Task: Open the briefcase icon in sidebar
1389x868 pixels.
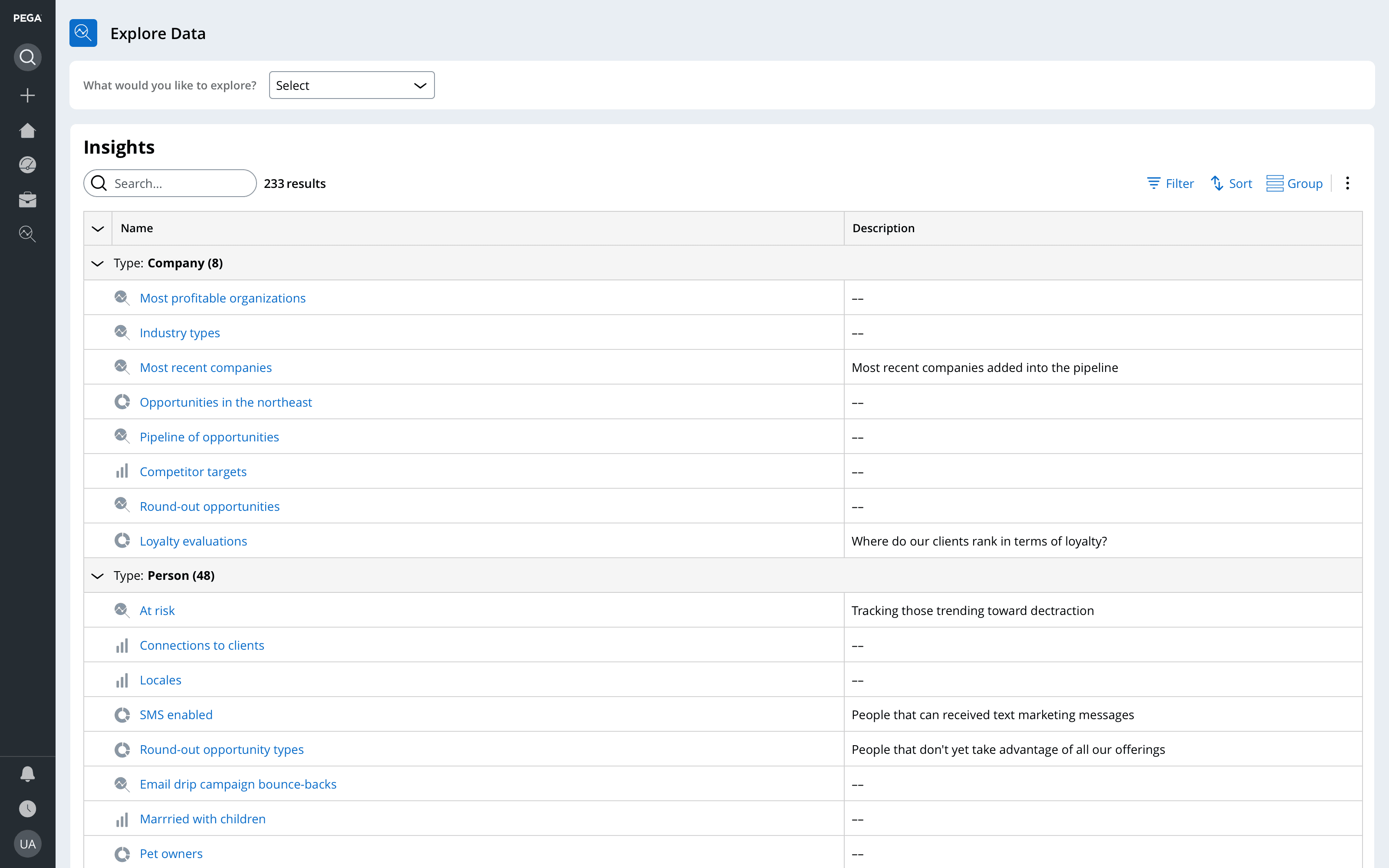Action: click(27, 200)
